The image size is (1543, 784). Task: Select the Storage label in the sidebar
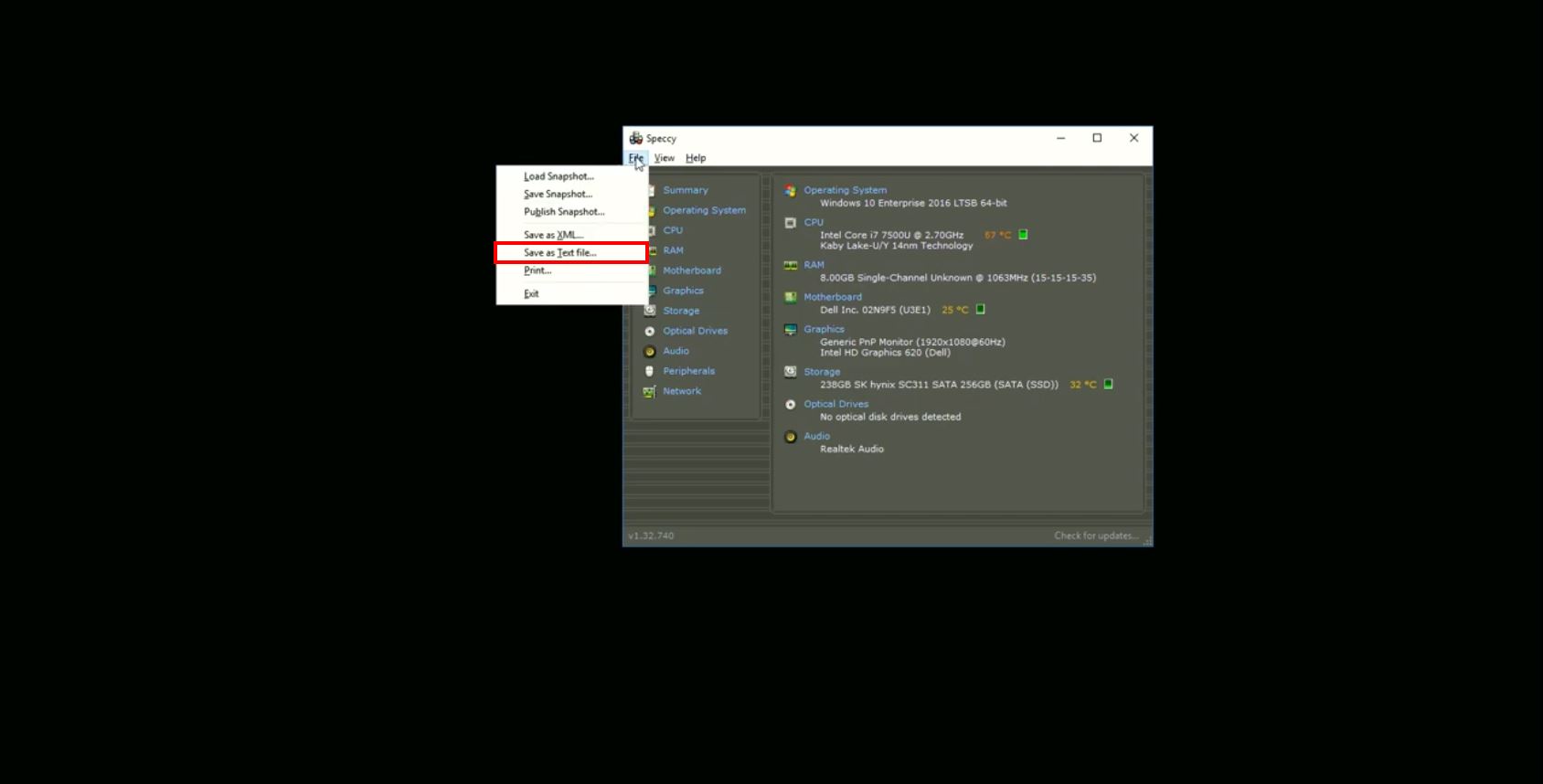pyautogui.click(x=681, y=311)
